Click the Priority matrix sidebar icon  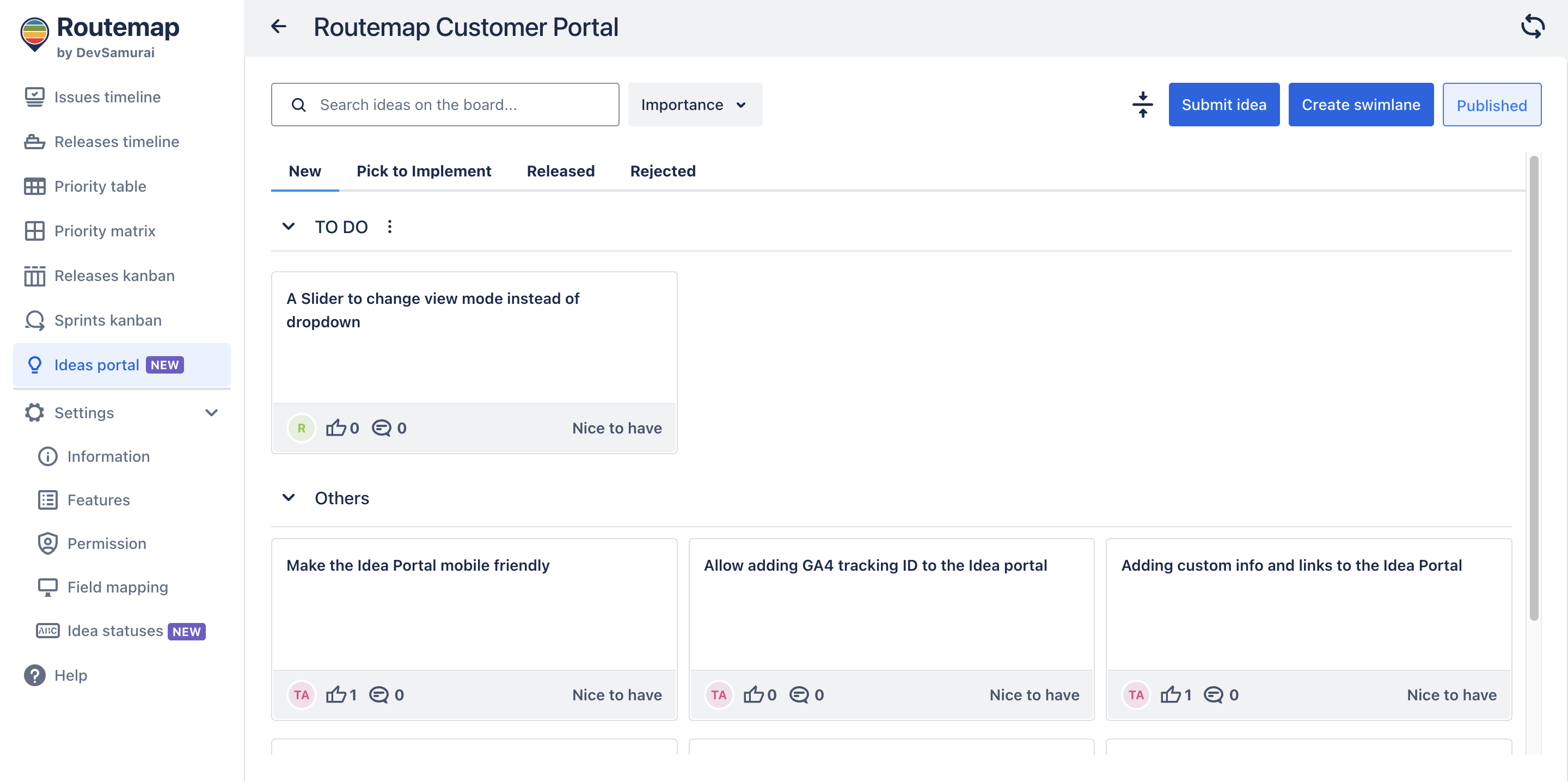[35, 231]
